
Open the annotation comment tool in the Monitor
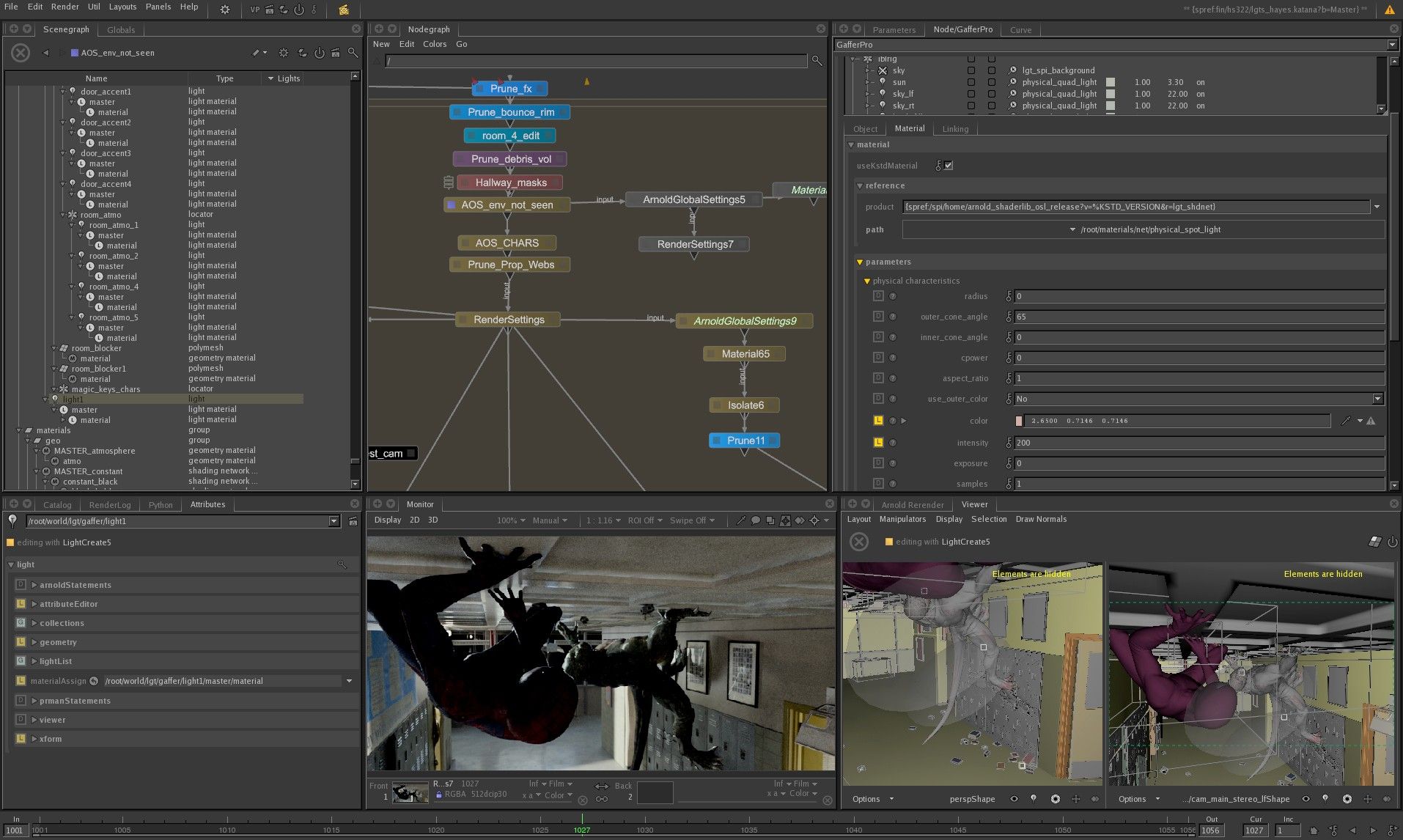click(x=756, y=521)
